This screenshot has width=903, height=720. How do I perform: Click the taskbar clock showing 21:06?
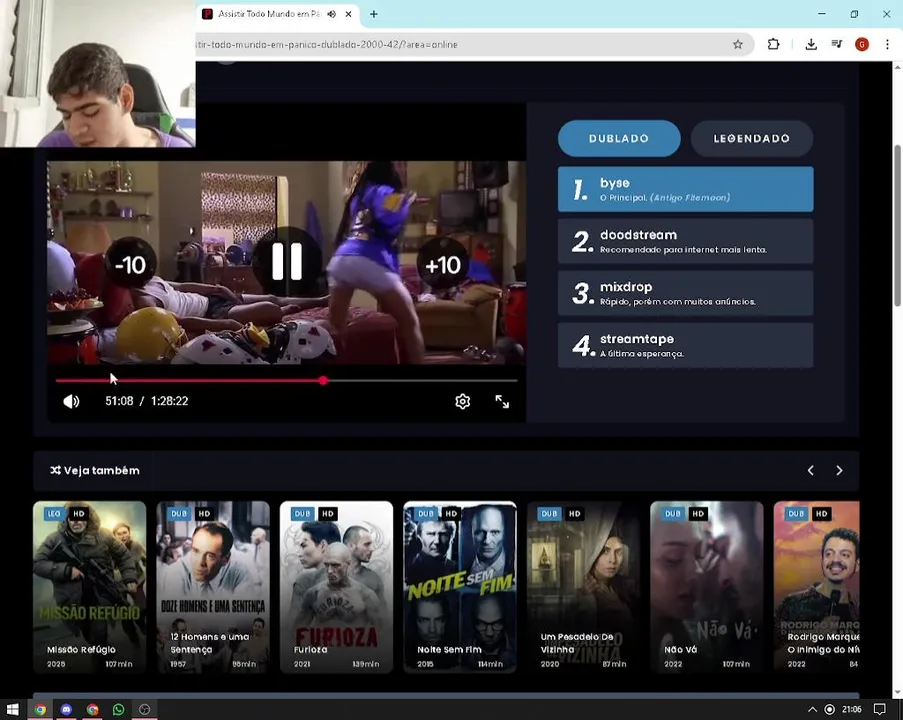(851, 709)
